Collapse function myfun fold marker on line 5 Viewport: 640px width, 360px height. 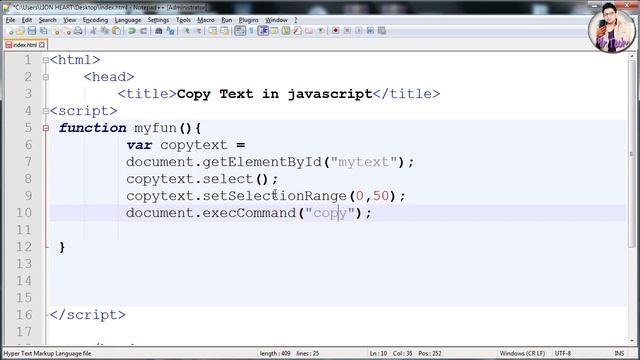[x=46, y=128]
